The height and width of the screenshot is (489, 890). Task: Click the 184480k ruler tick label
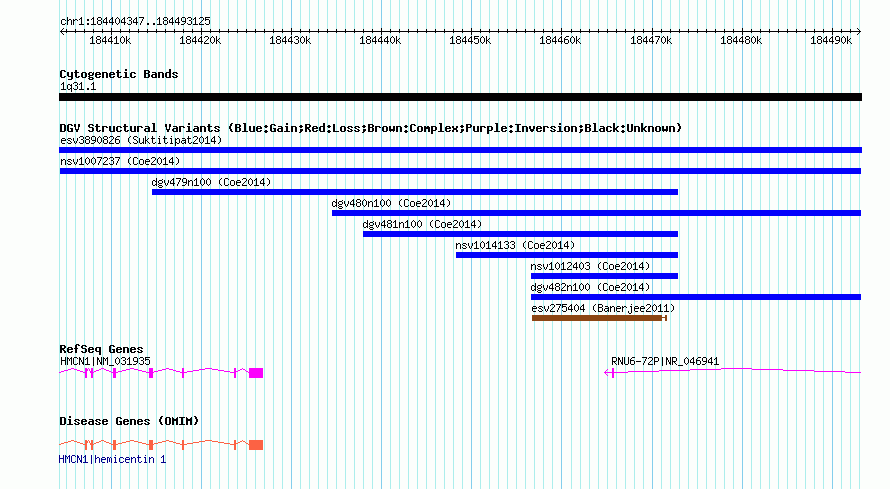click(x=741, y=40)
